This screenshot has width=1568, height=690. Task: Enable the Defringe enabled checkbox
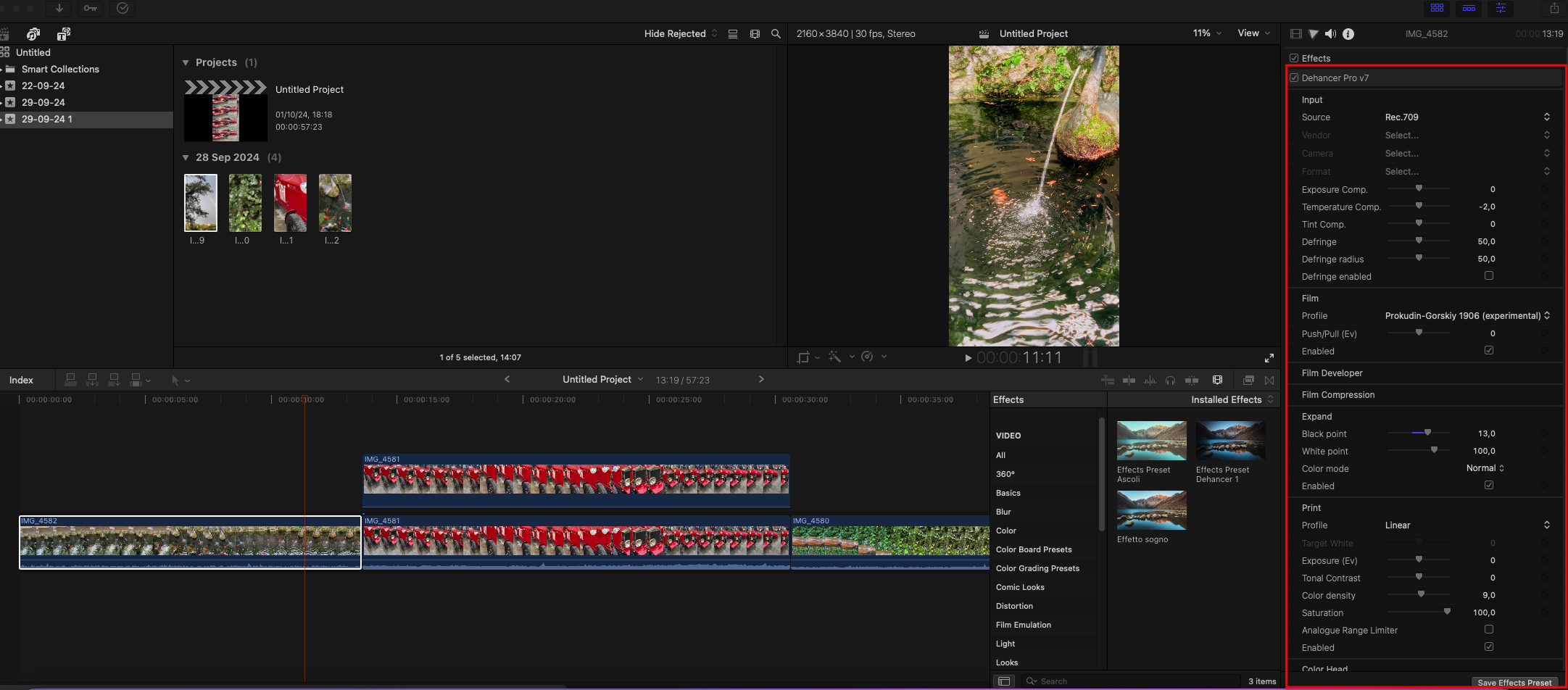pyautogui.click(x=1488, y=276)
